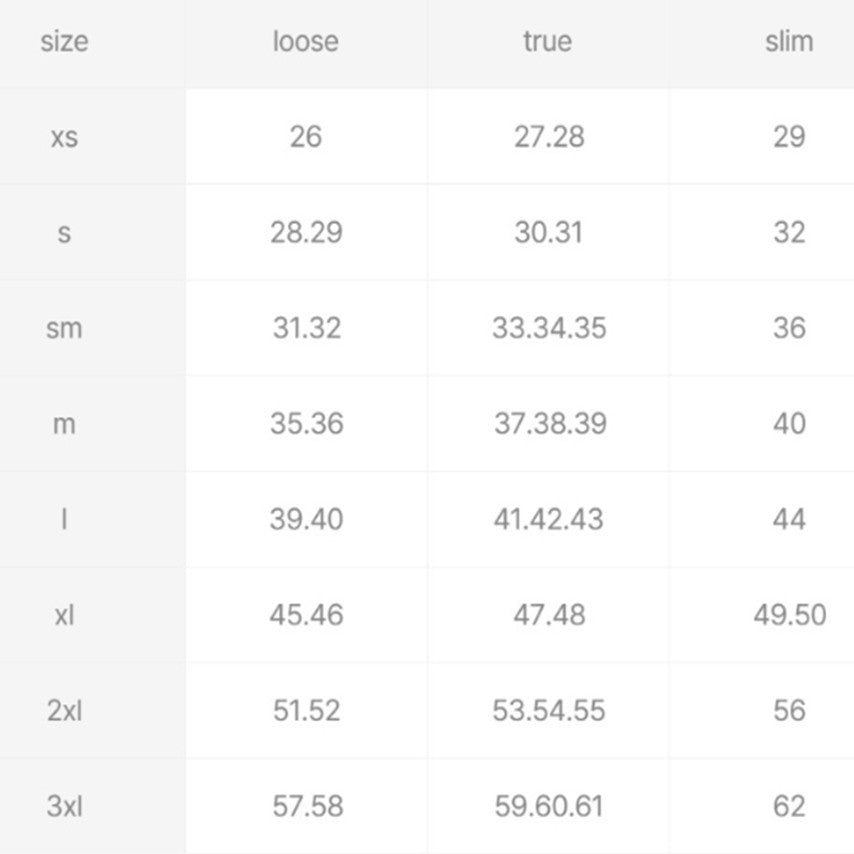The width and height of the screenshot is (854, 854).
Task: Click the 'xl' size row label
Action: point(64,615)
